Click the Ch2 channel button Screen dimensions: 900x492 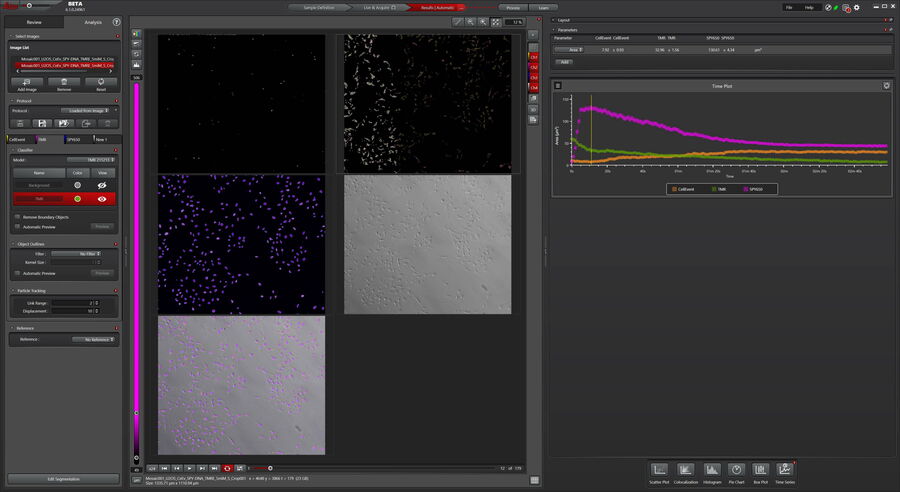coord(534,67)
